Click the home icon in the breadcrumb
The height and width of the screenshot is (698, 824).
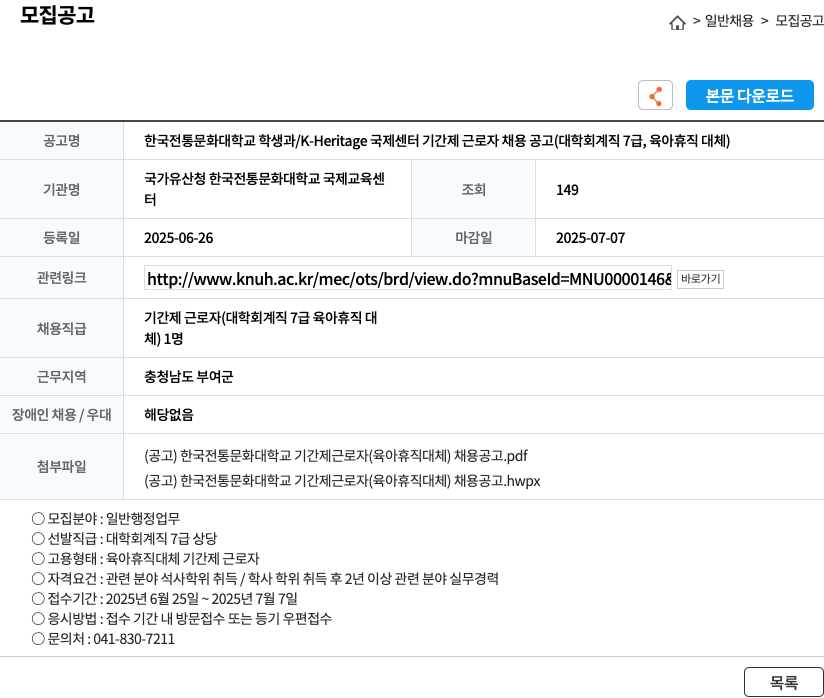coord(677,22)
